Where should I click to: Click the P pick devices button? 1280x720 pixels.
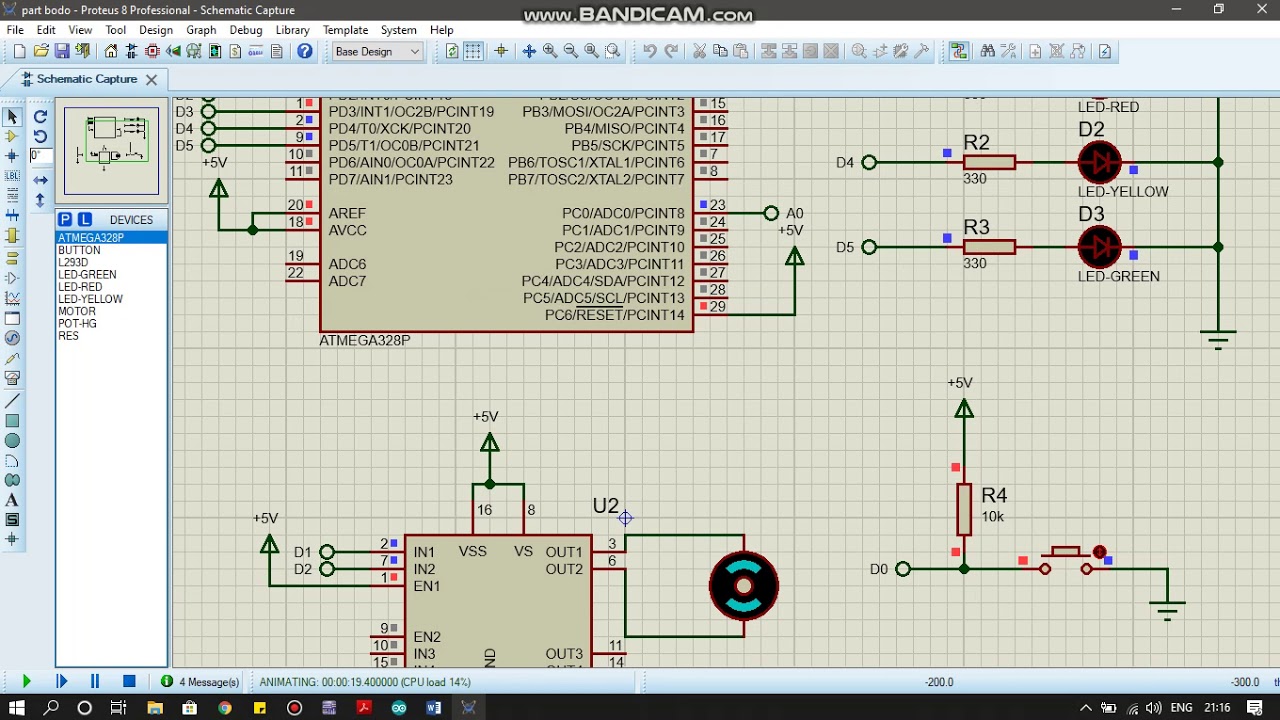(x=65, y=219)
